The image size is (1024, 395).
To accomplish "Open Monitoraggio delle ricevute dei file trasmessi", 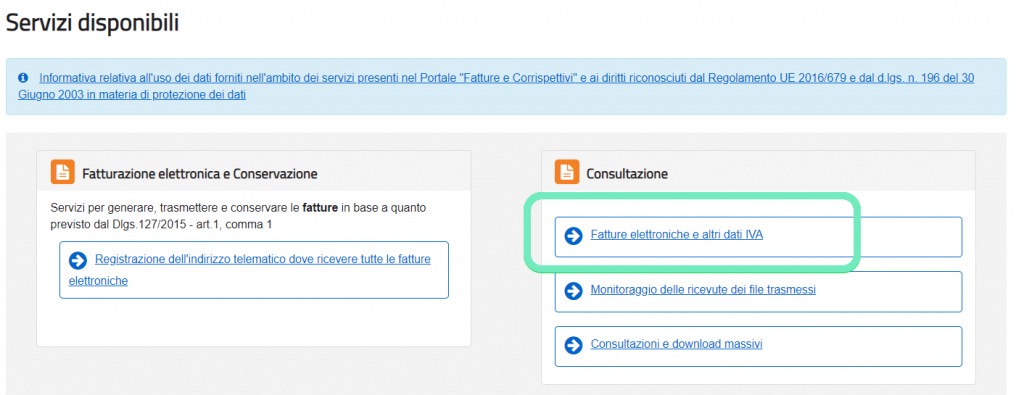I will [703, 289].
